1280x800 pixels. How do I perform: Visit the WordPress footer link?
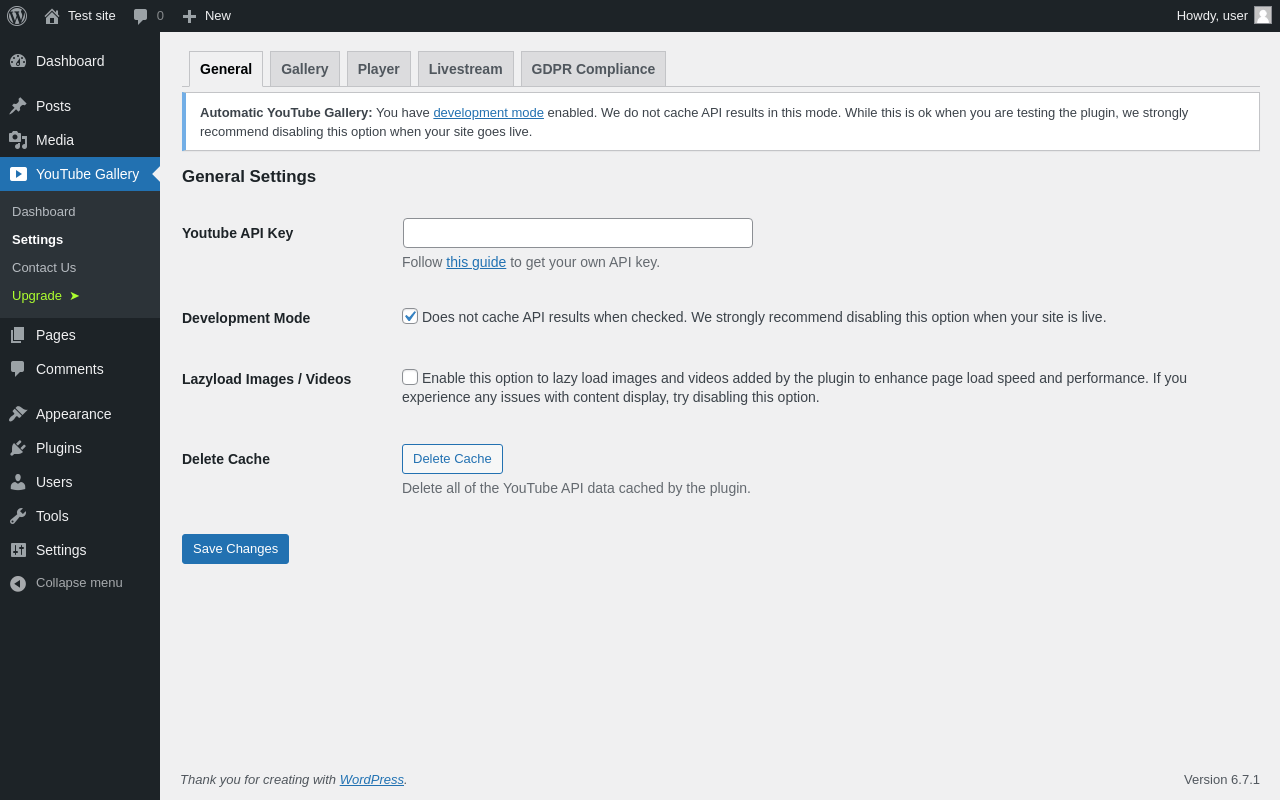click(x=372, y=780)
